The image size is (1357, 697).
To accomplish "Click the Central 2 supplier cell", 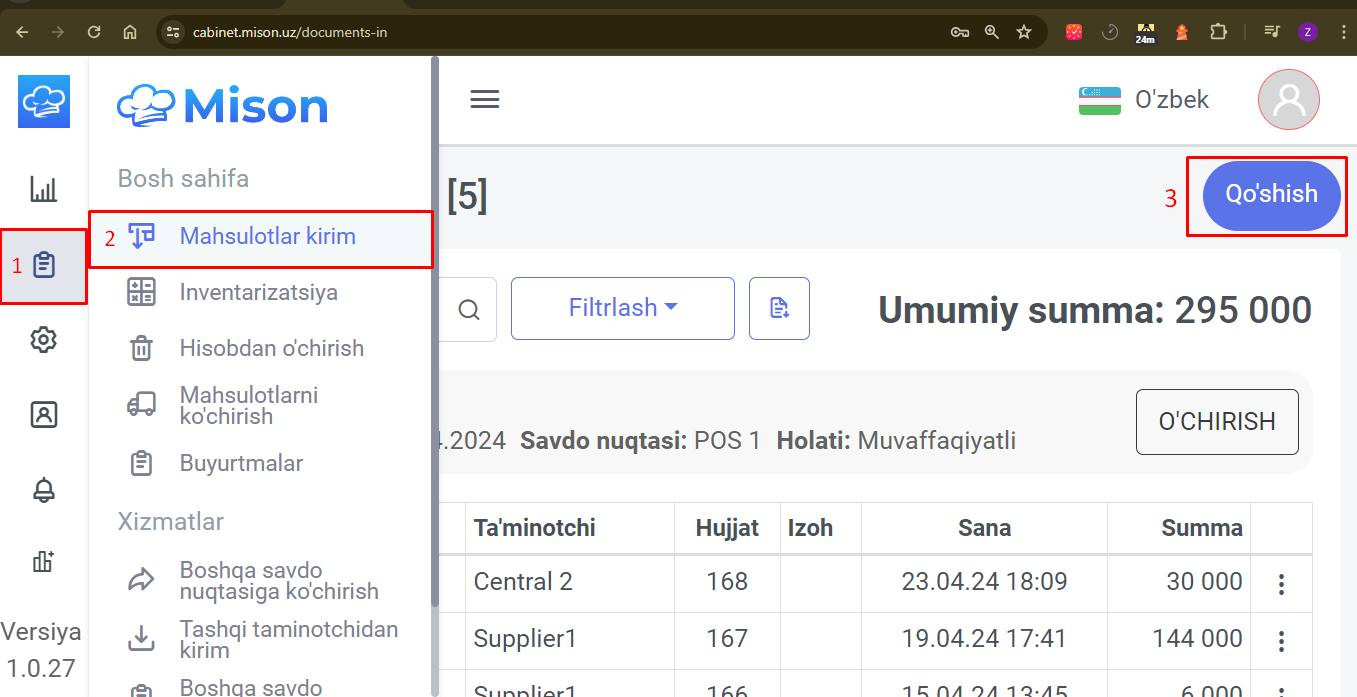I will pos(570,582).
